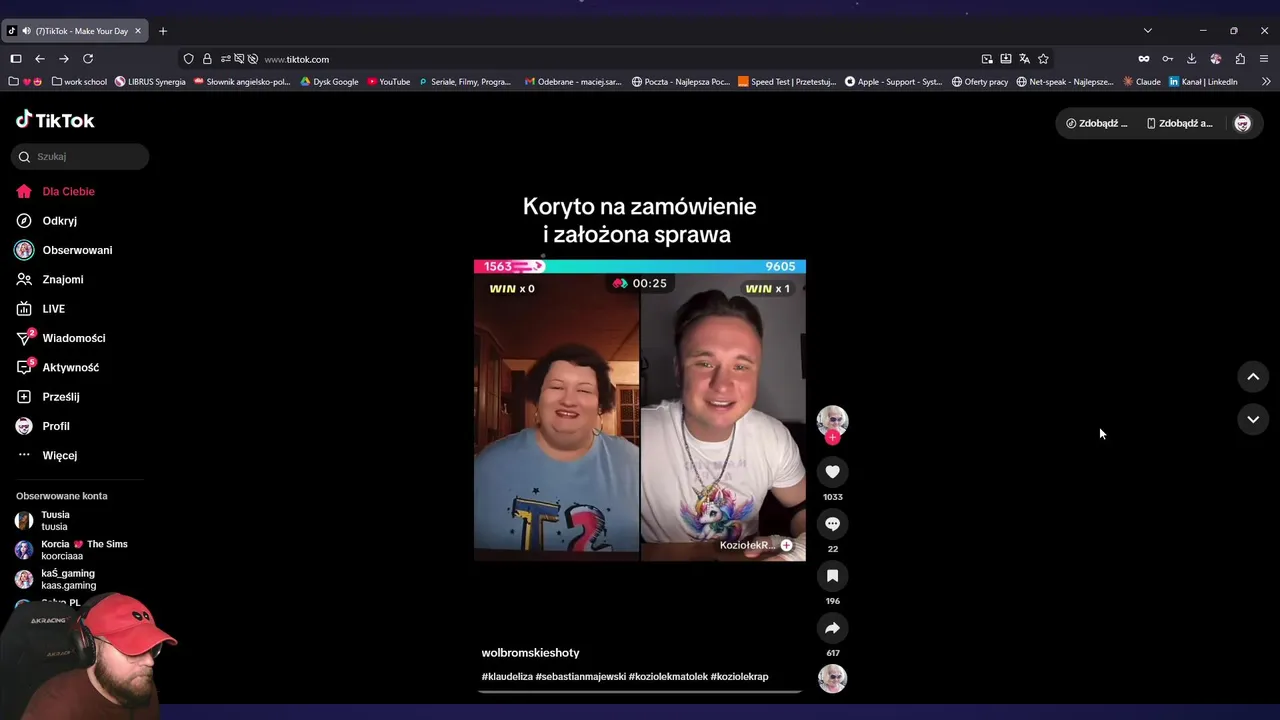Open Kanał | LinkedIn bookmark

tap(1203, 82)
